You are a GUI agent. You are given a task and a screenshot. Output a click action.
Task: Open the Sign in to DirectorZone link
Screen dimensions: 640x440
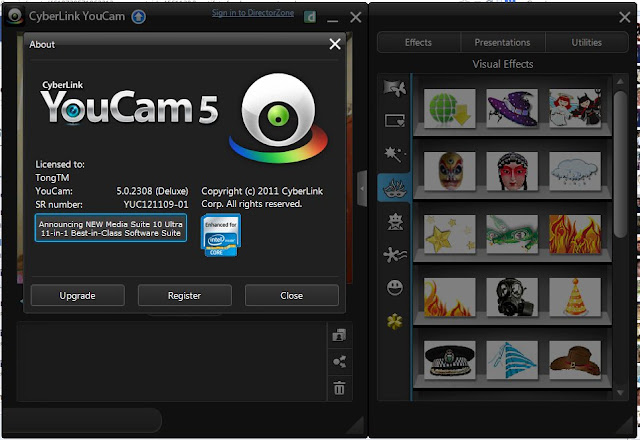253,13
